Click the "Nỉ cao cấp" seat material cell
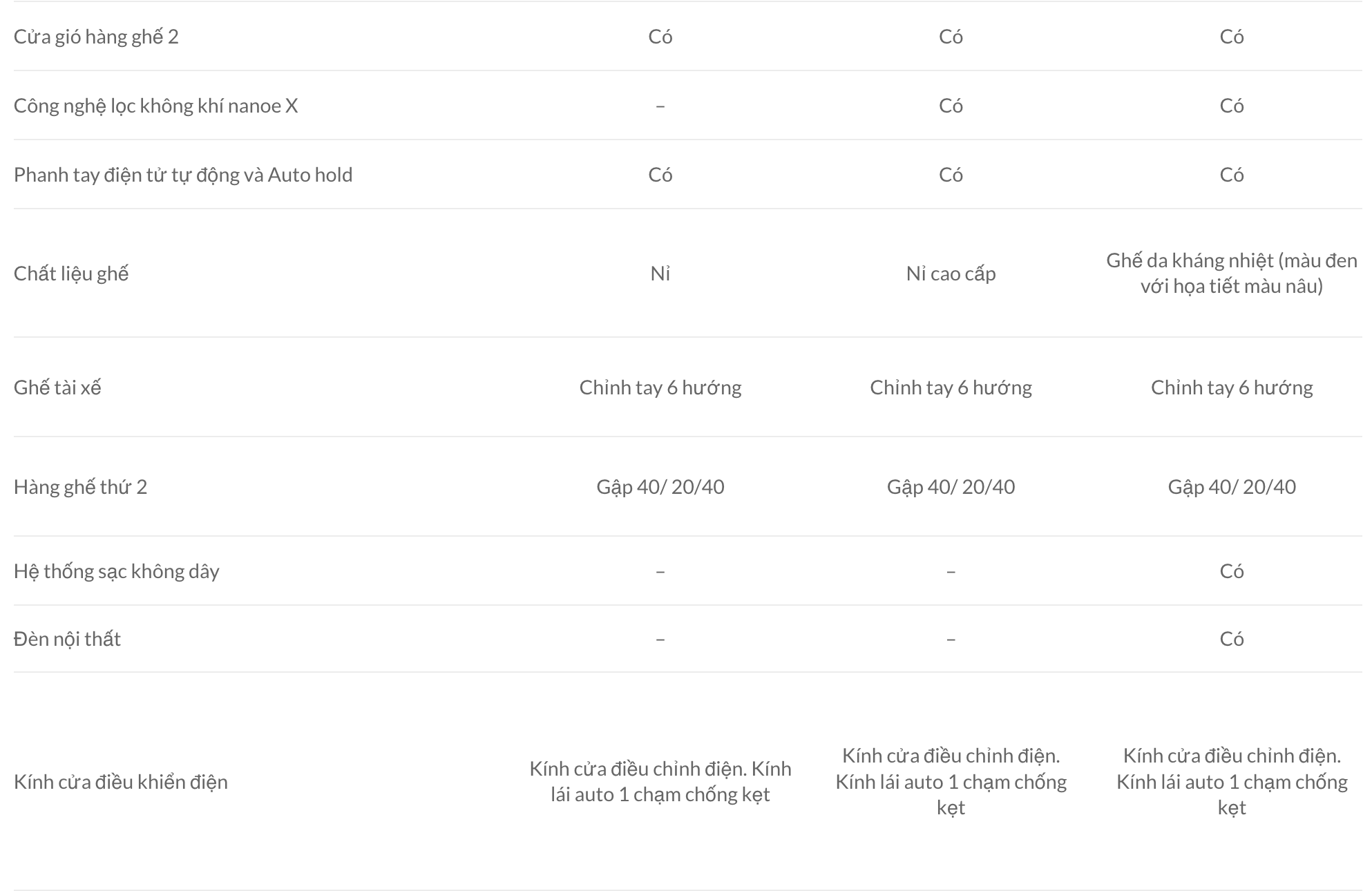The width and height of the screenshot is (1372, 891). click(x=951, y=274)
